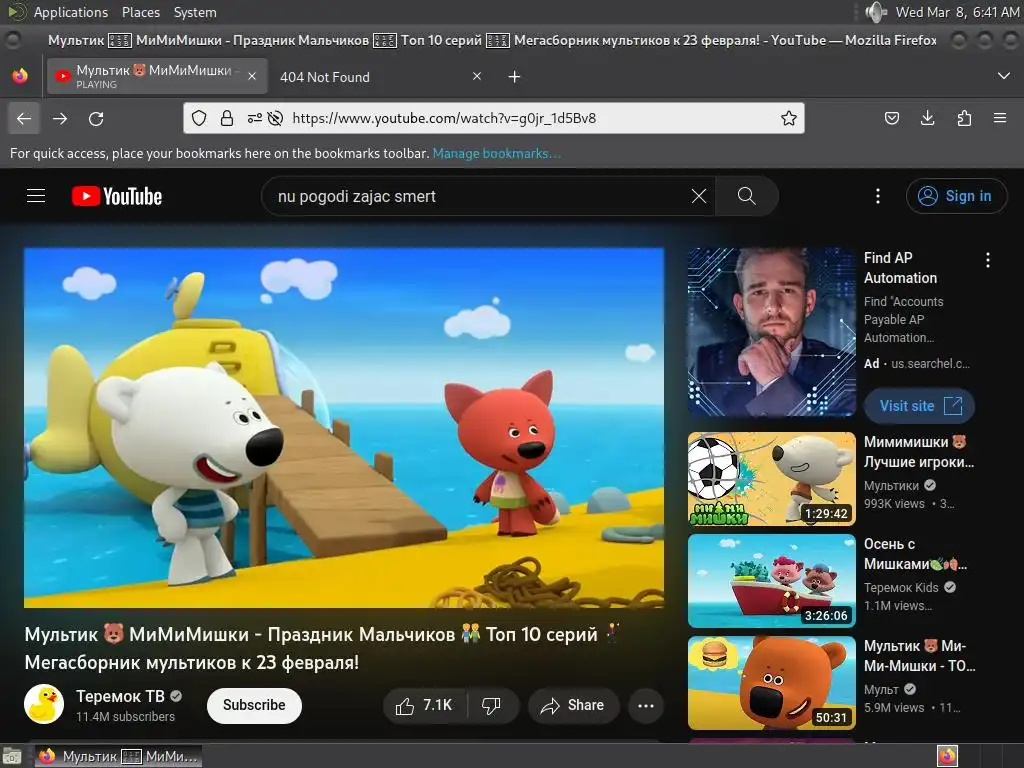Click the volume speaker icon in panel
This screenshot has height=768, width=1024.
point(876,12)
